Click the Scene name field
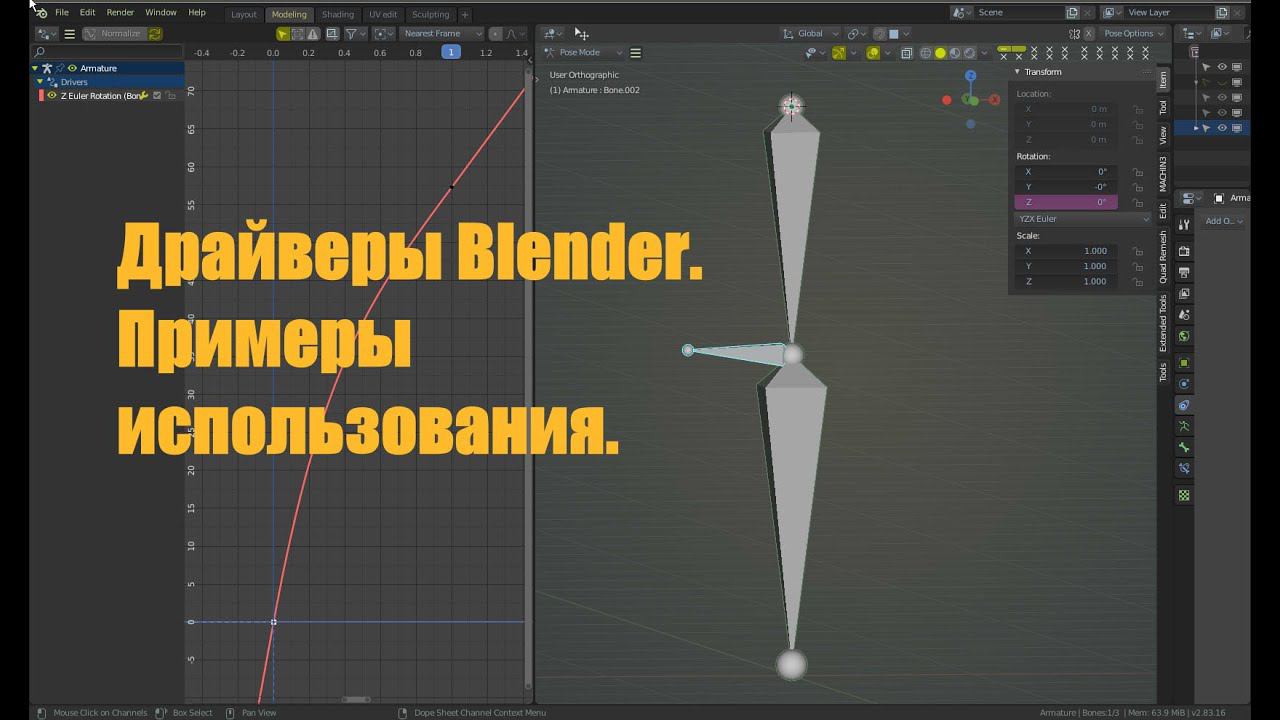1280x720 pixels. point(1019,12)
